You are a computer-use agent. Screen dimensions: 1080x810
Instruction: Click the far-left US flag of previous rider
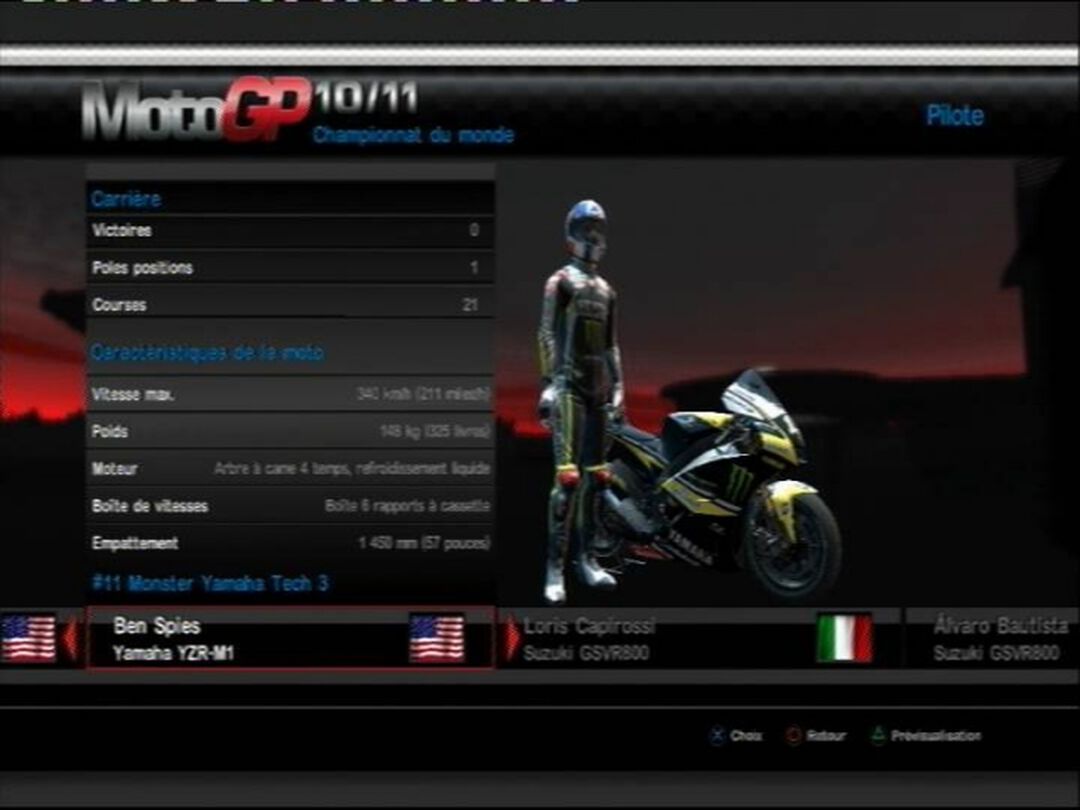pyautogui.click(x=28, y=638)
